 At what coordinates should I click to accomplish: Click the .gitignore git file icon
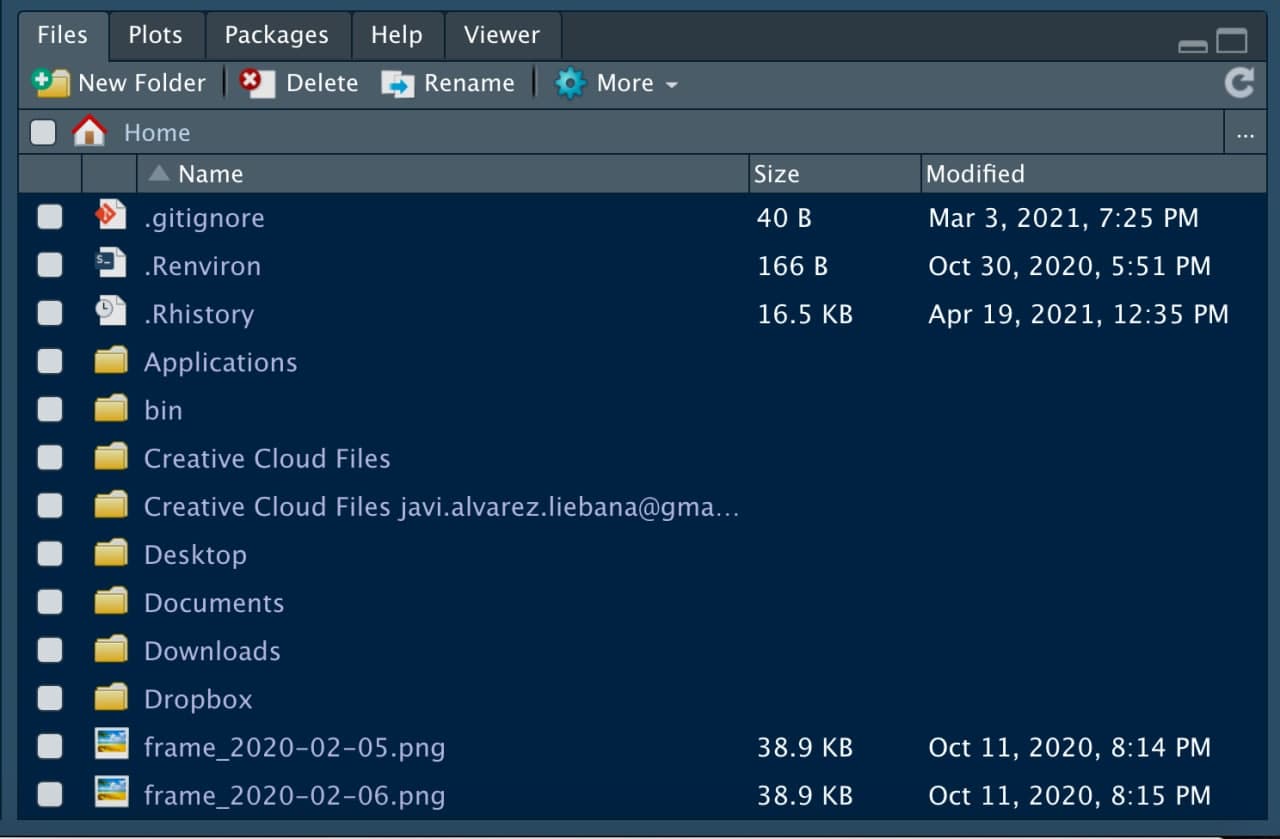pyautogui.click(x=110, y=217)
